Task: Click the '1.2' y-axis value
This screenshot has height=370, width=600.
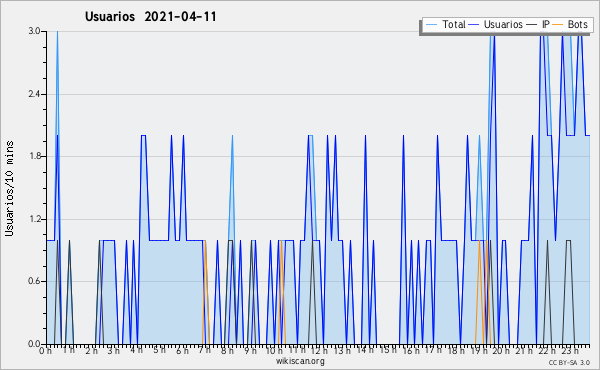Action: coord(34,219)
